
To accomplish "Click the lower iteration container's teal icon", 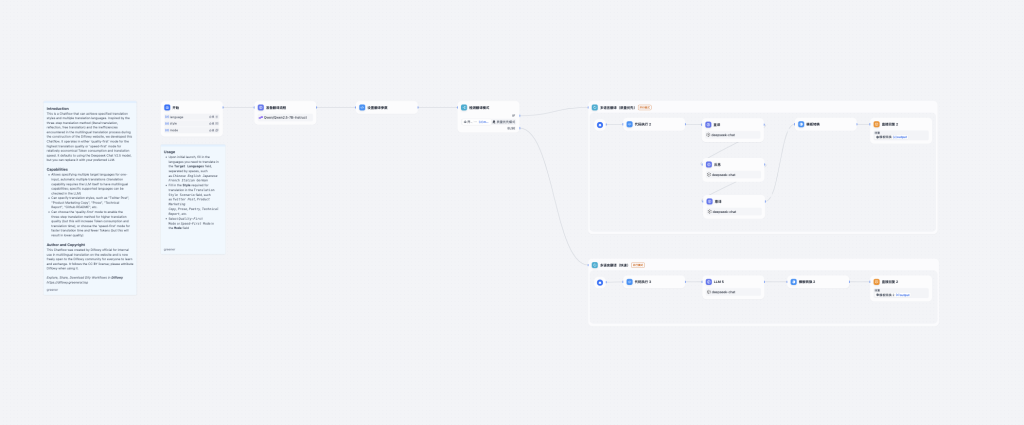I will click(x=594, y=265).
